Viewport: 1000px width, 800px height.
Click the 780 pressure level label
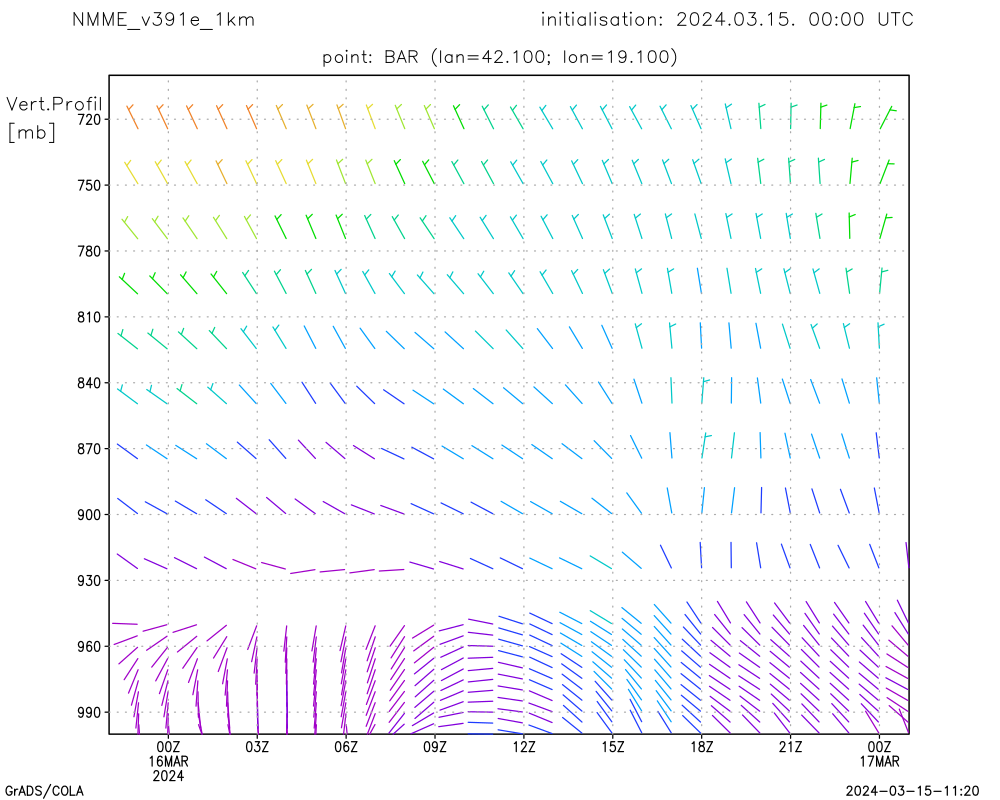[89, 251]
